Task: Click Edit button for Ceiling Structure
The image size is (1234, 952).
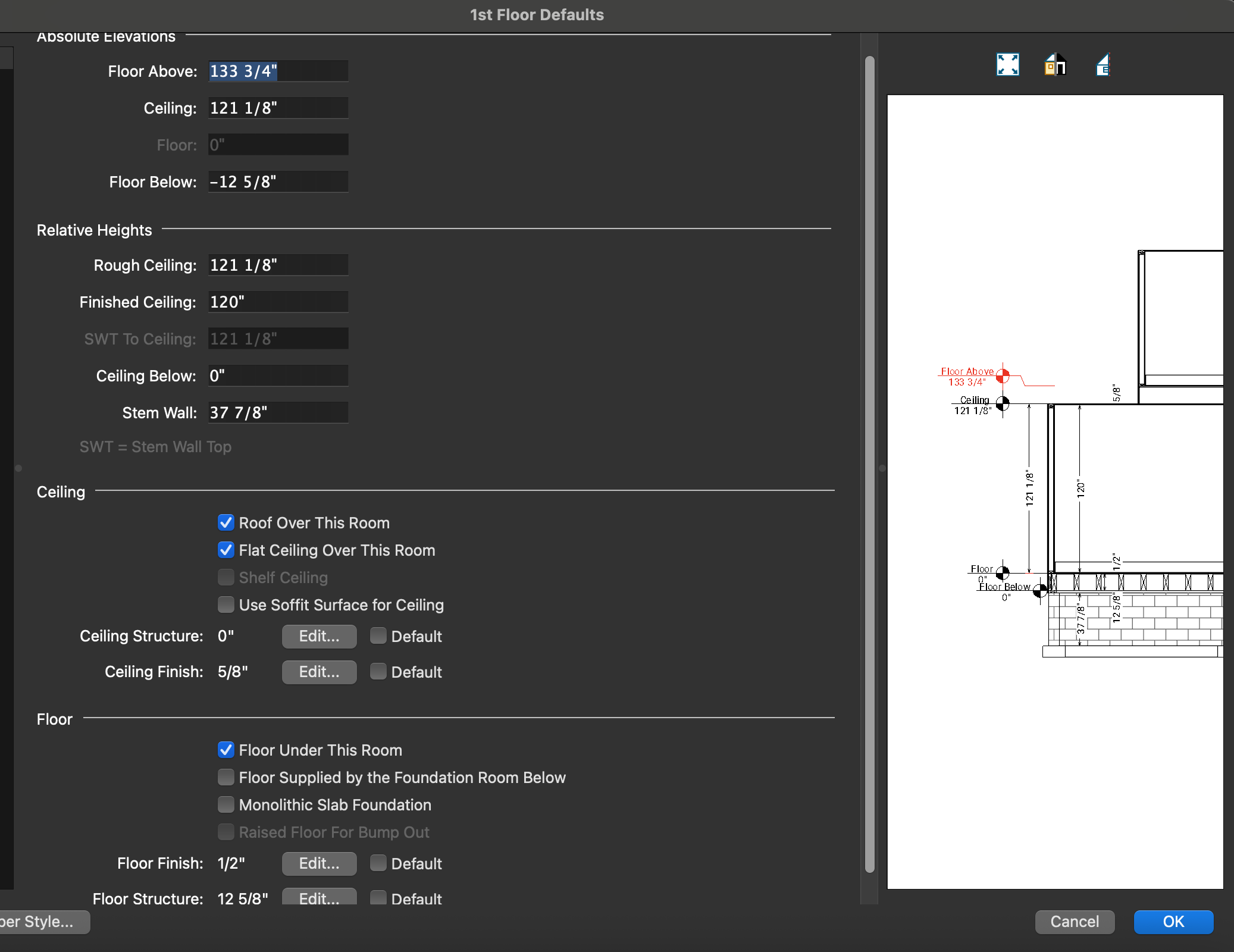Action: (x=319, y=636)
